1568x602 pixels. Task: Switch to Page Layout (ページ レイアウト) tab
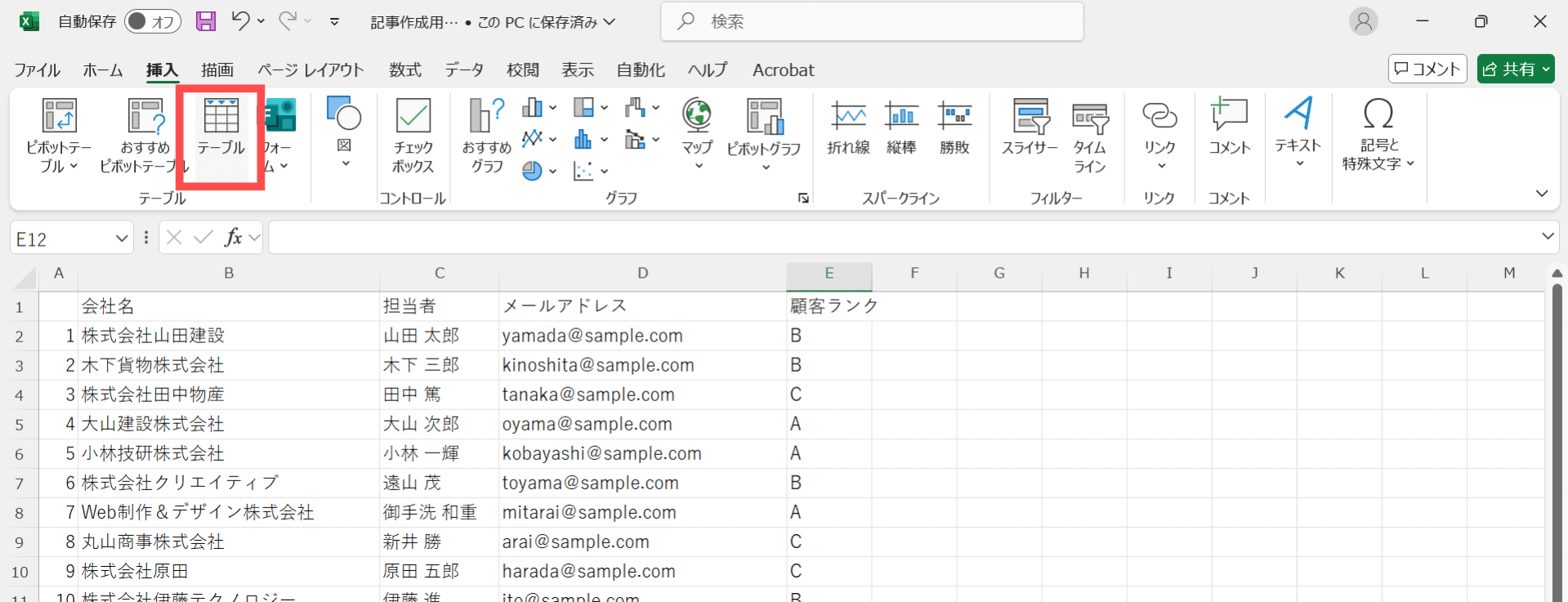click(x=310, y=70)
